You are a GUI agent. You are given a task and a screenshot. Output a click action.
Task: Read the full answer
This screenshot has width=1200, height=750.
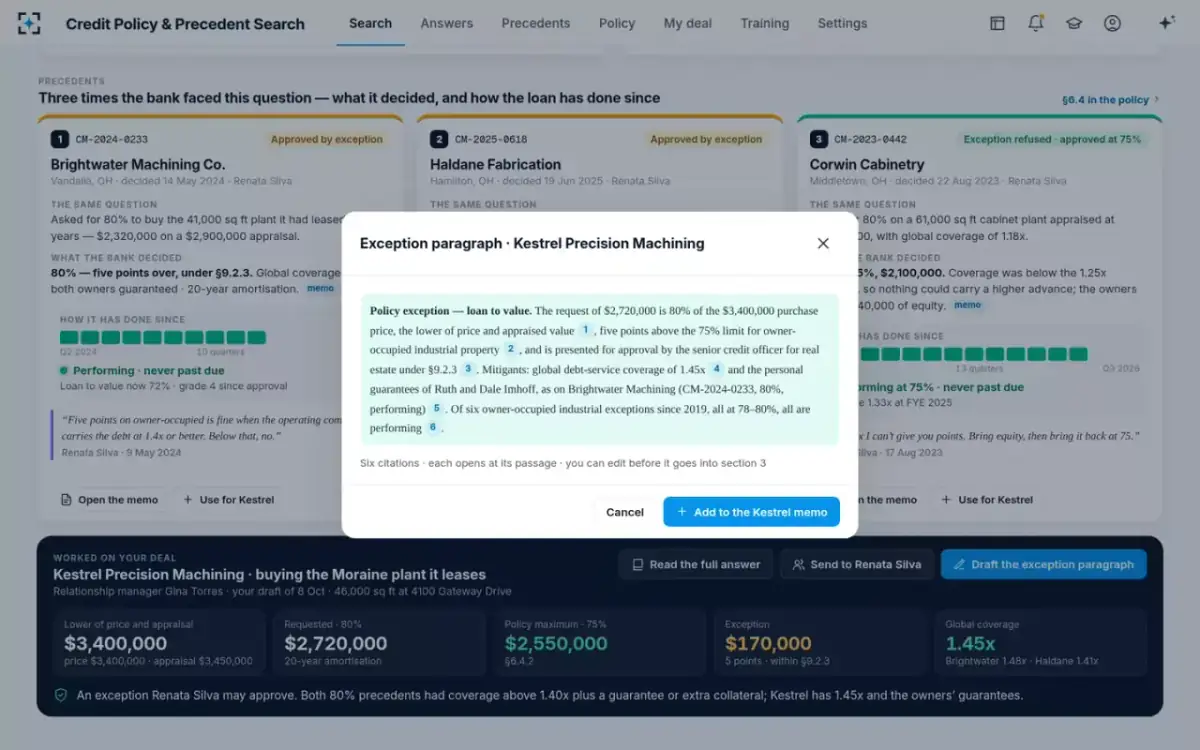(695, 564)
